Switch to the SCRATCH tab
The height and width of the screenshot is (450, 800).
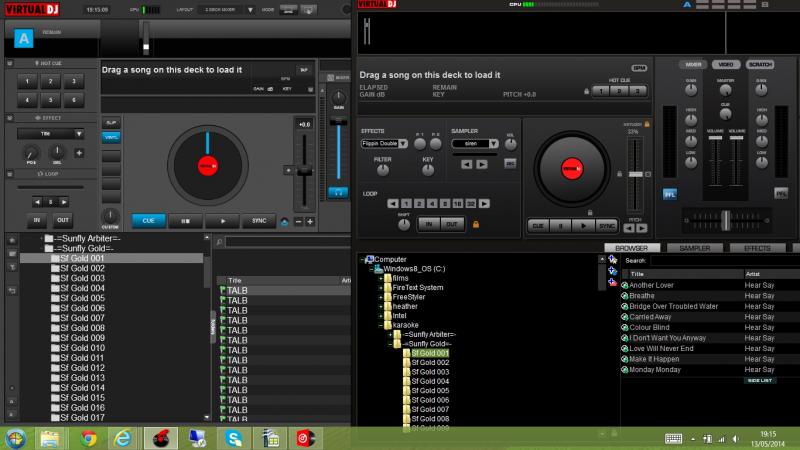(760, 64)
